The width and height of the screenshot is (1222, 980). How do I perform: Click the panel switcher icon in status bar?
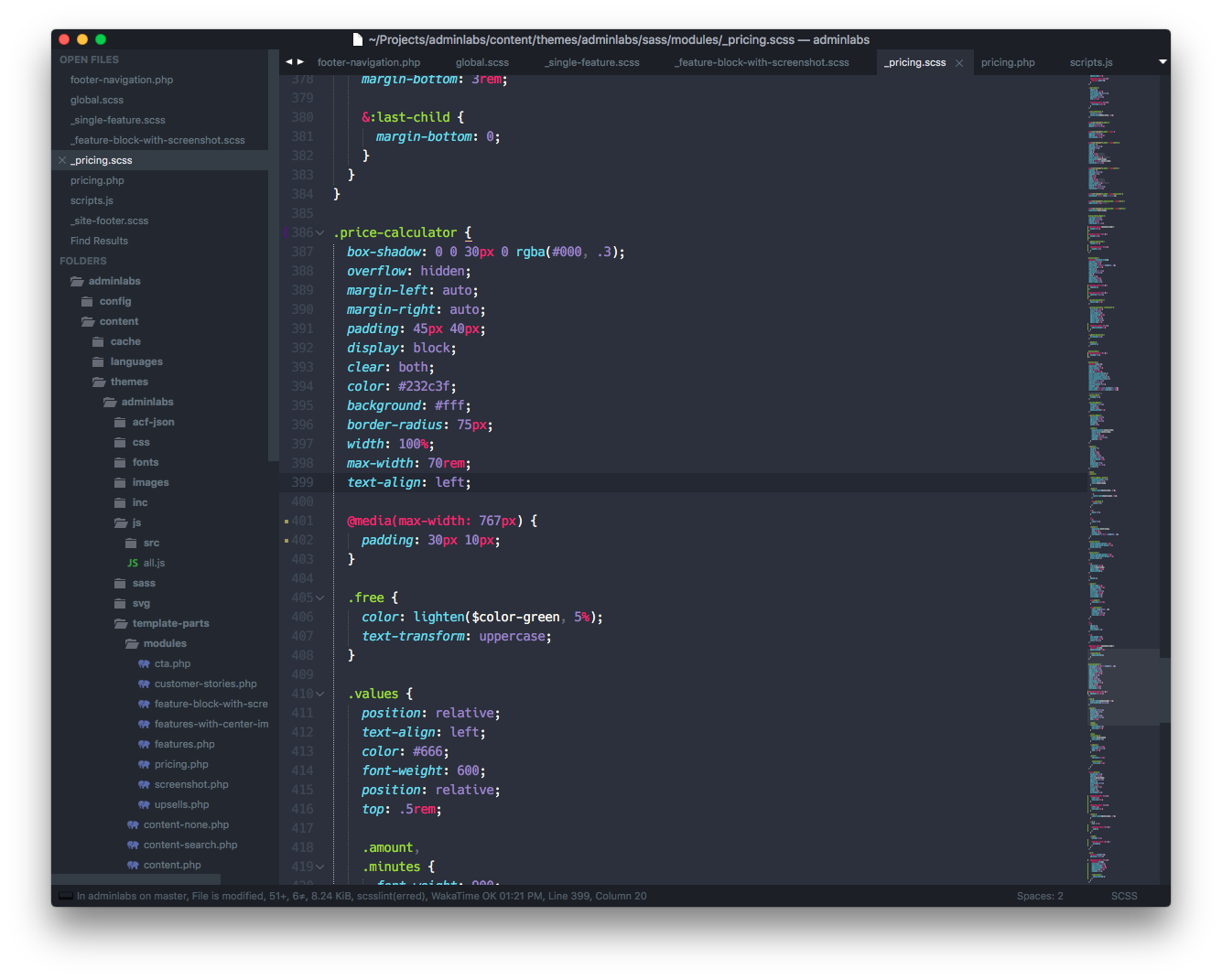pyautogui.click(x=65, y=896)
